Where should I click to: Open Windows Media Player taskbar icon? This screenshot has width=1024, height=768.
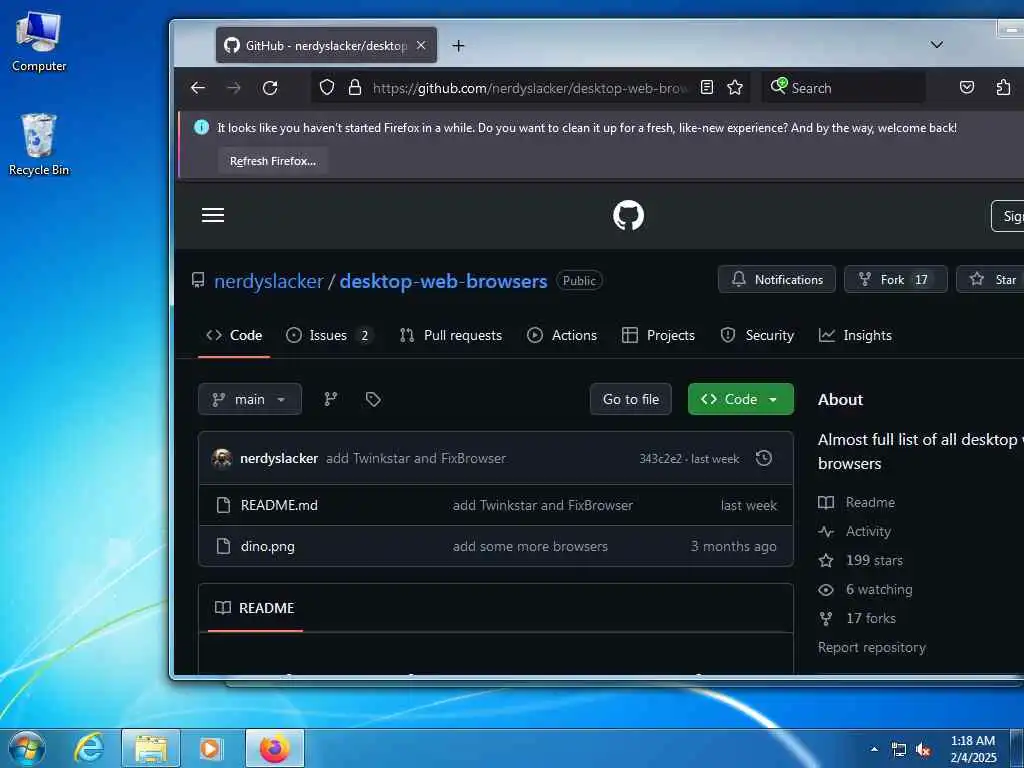(210, 748)
